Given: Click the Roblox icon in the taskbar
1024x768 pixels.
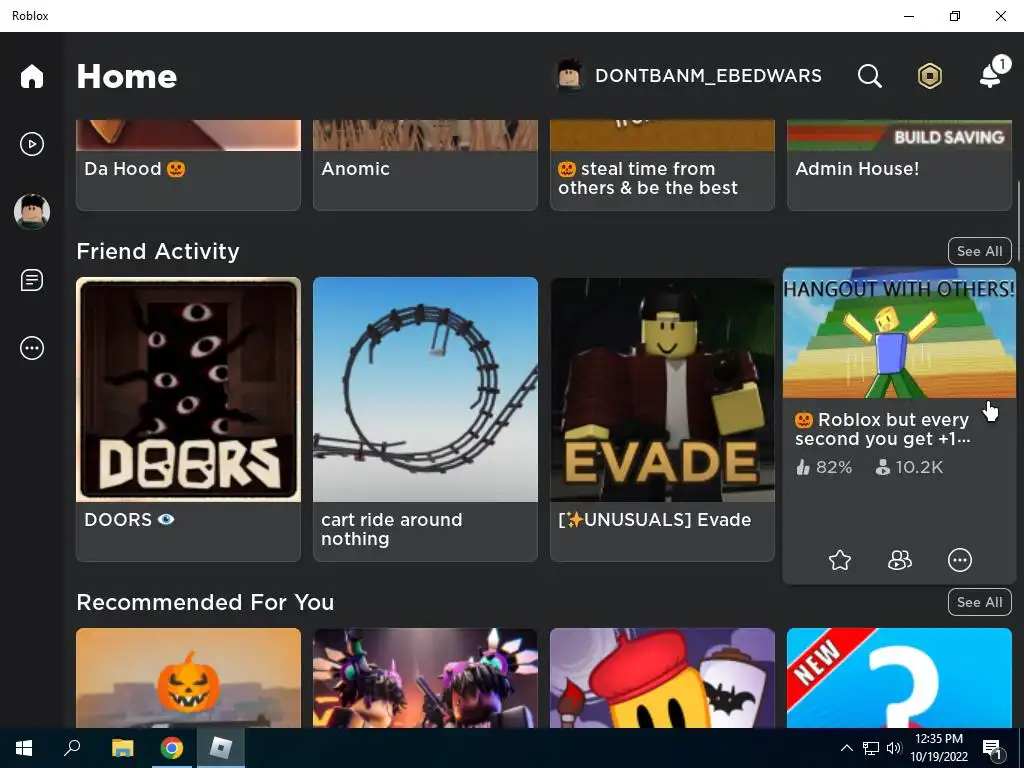Looking at the screenshot, I should [221, 748].
